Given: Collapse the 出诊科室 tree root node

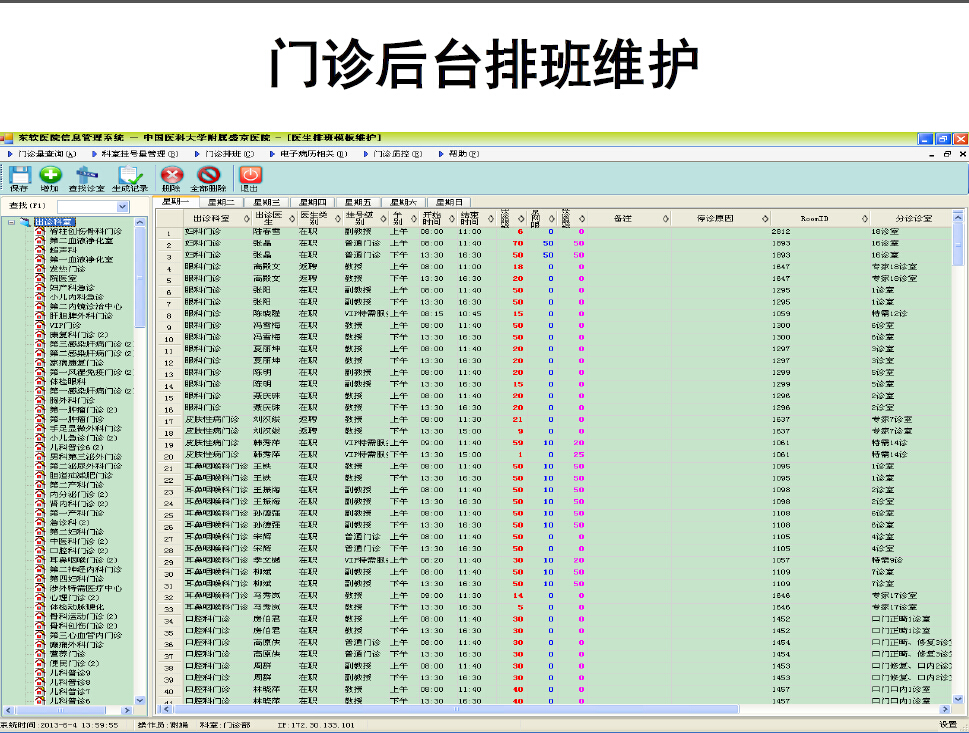Looking at the screenshot, I should tap(10, 222).
